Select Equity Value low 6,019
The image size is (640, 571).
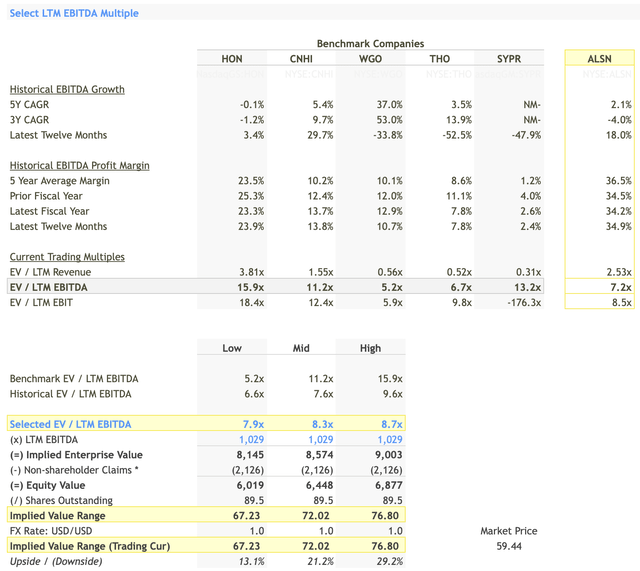(250, 485)
